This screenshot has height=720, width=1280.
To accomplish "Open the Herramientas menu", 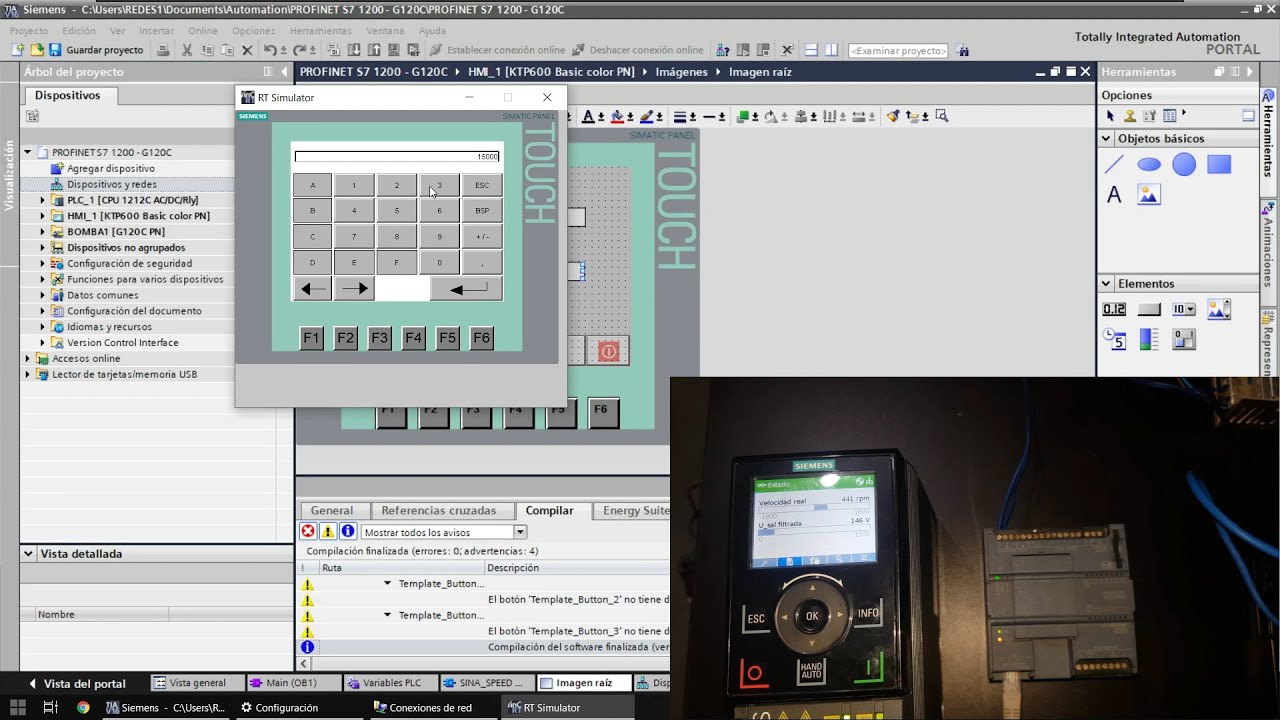I will tap(321, 31).
